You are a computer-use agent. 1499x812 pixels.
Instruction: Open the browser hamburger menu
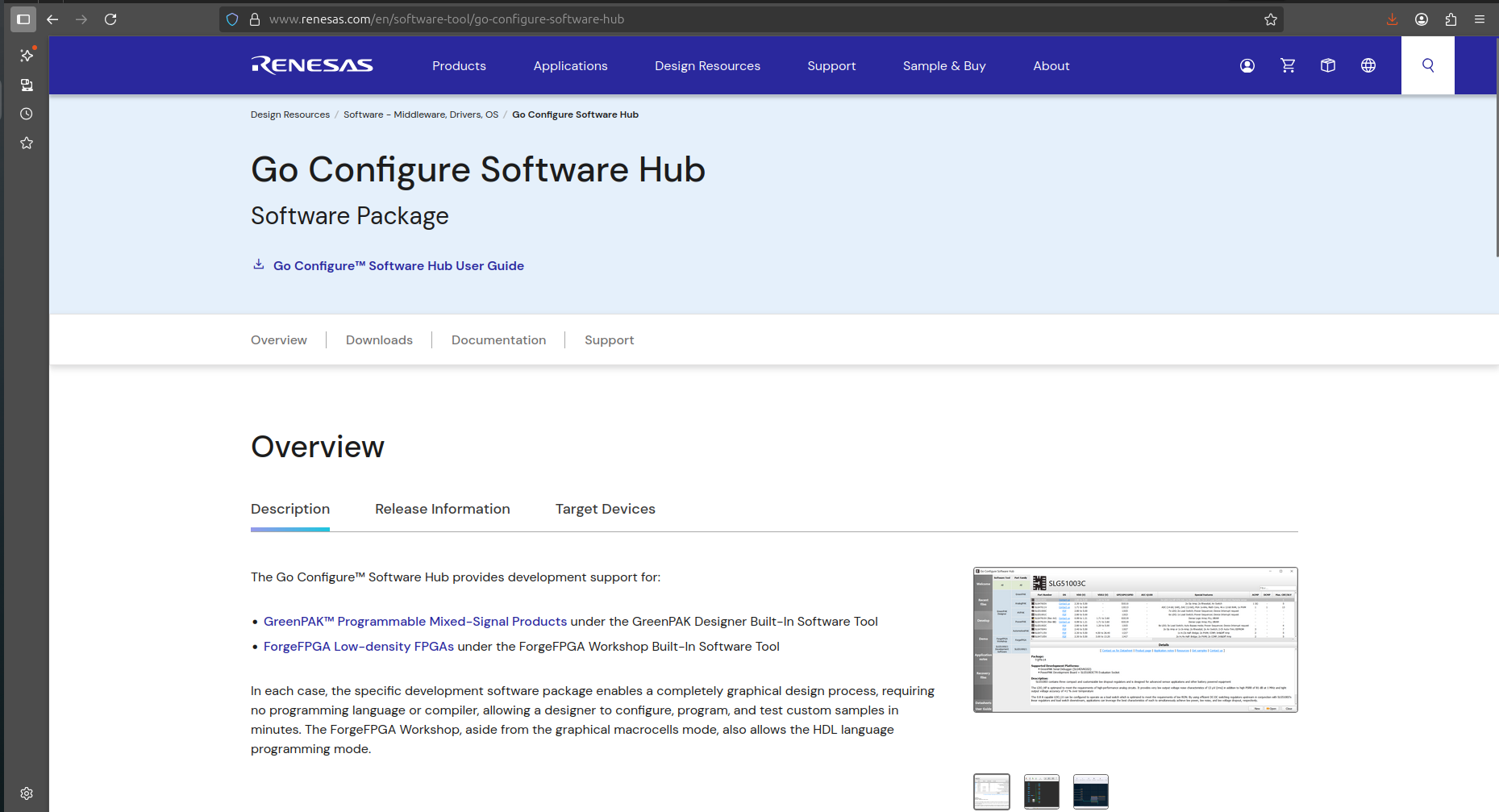pos(1480,19)
